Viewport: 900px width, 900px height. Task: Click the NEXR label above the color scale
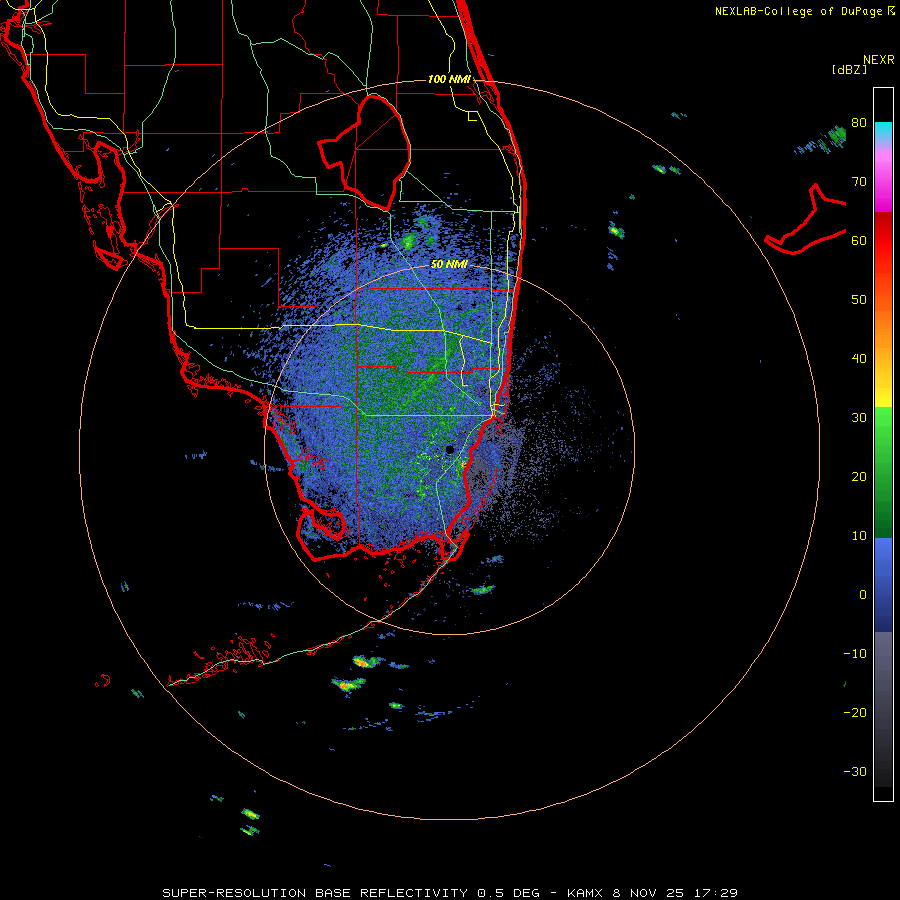[x=879, y=59]
